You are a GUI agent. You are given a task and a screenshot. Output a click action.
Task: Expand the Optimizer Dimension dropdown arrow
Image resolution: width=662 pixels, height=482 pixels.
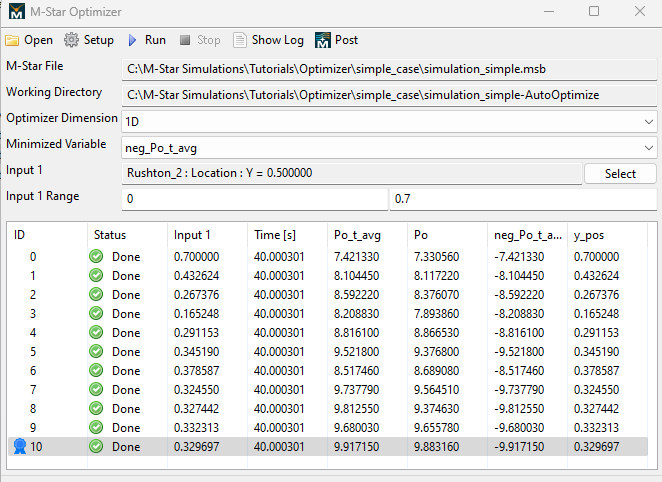(x=649, y=122)
